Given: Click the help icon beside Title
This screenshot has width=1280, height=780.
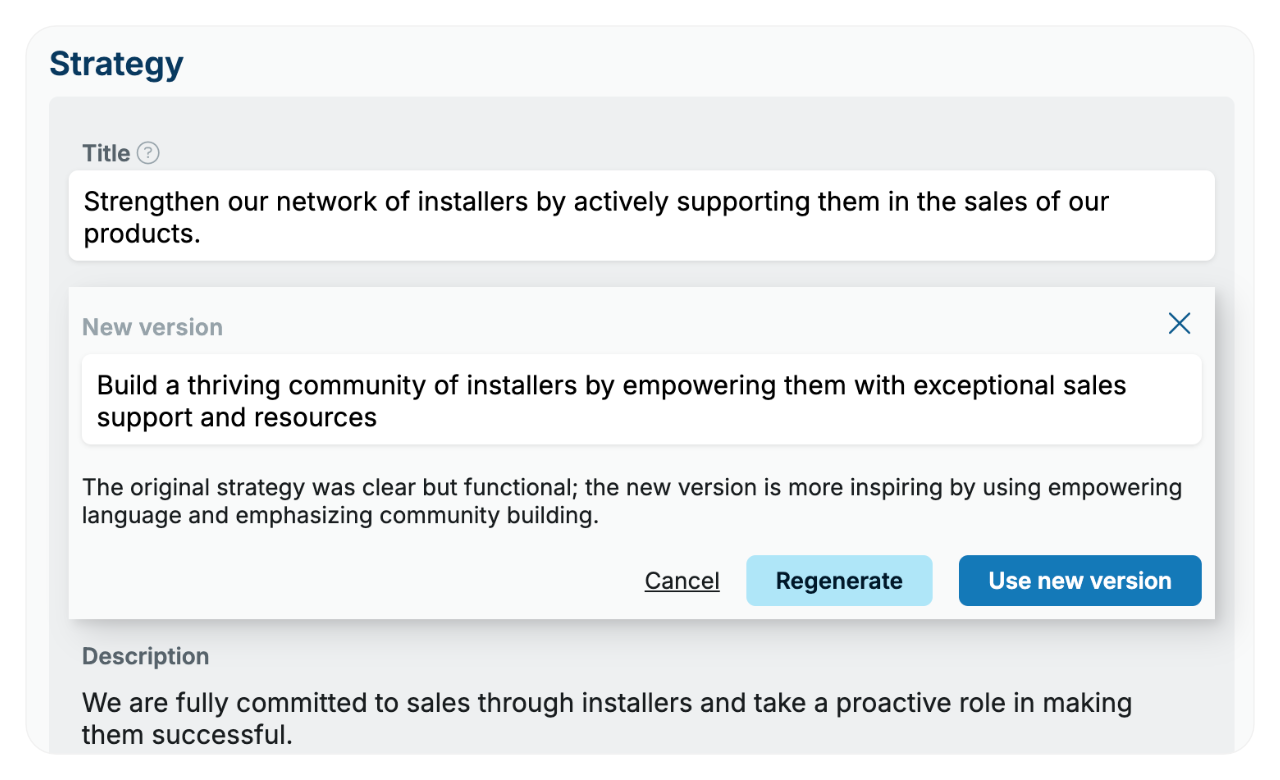Looking at the screenshot, I should tap(148, 153).
